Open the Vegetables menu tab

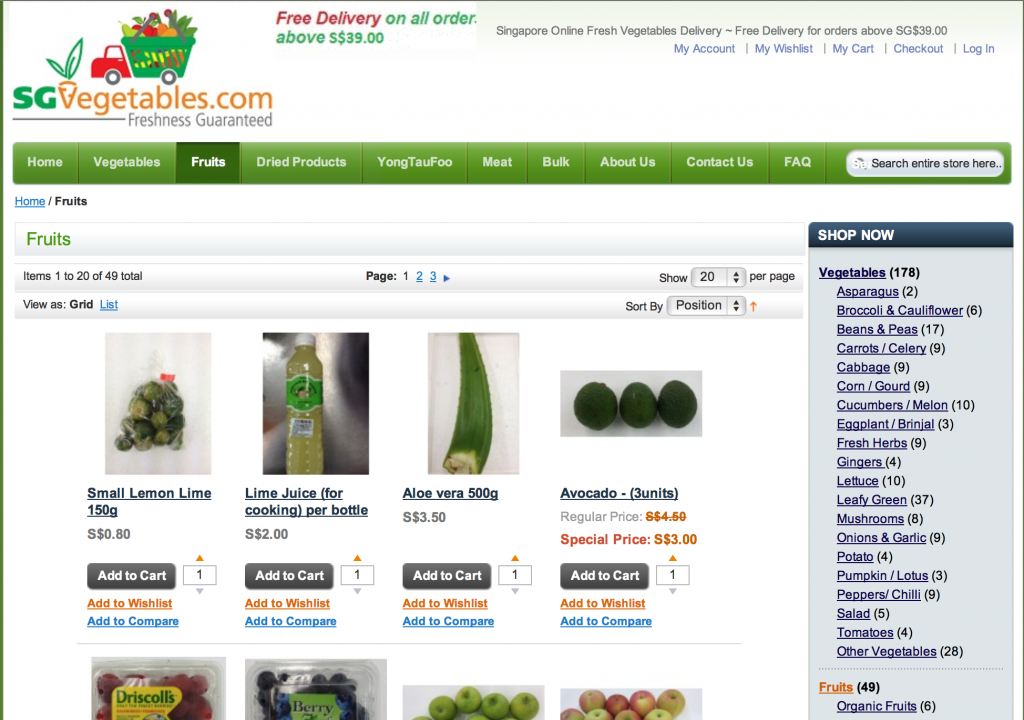pos(127,162)
